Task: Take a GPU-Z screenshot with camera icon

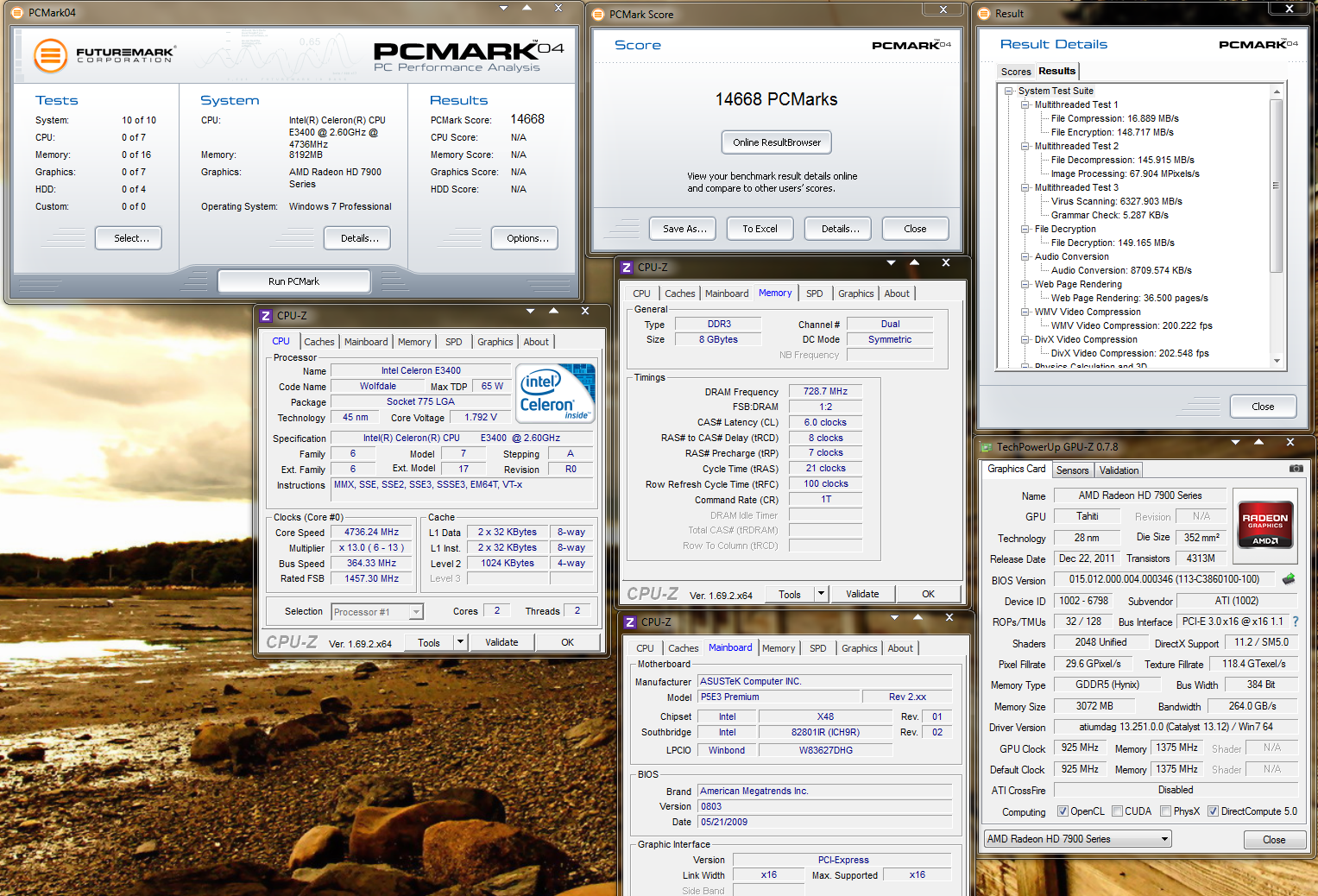Action: pos(1296,468)
